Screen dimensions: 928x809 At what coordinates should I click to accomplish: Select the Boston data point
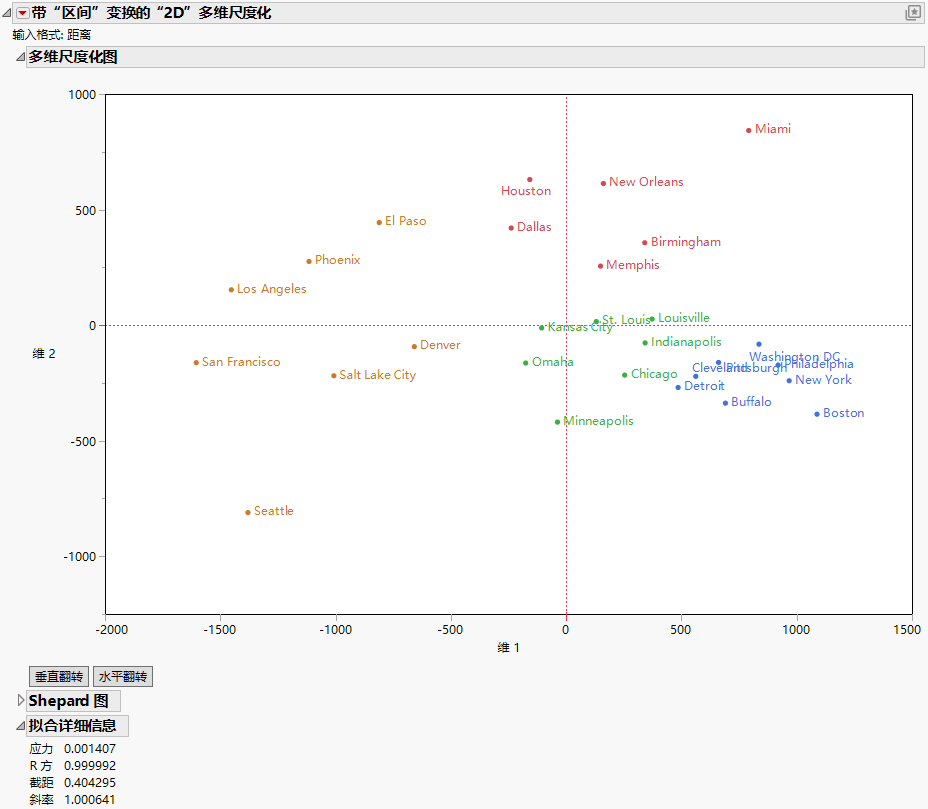(817, 414)
